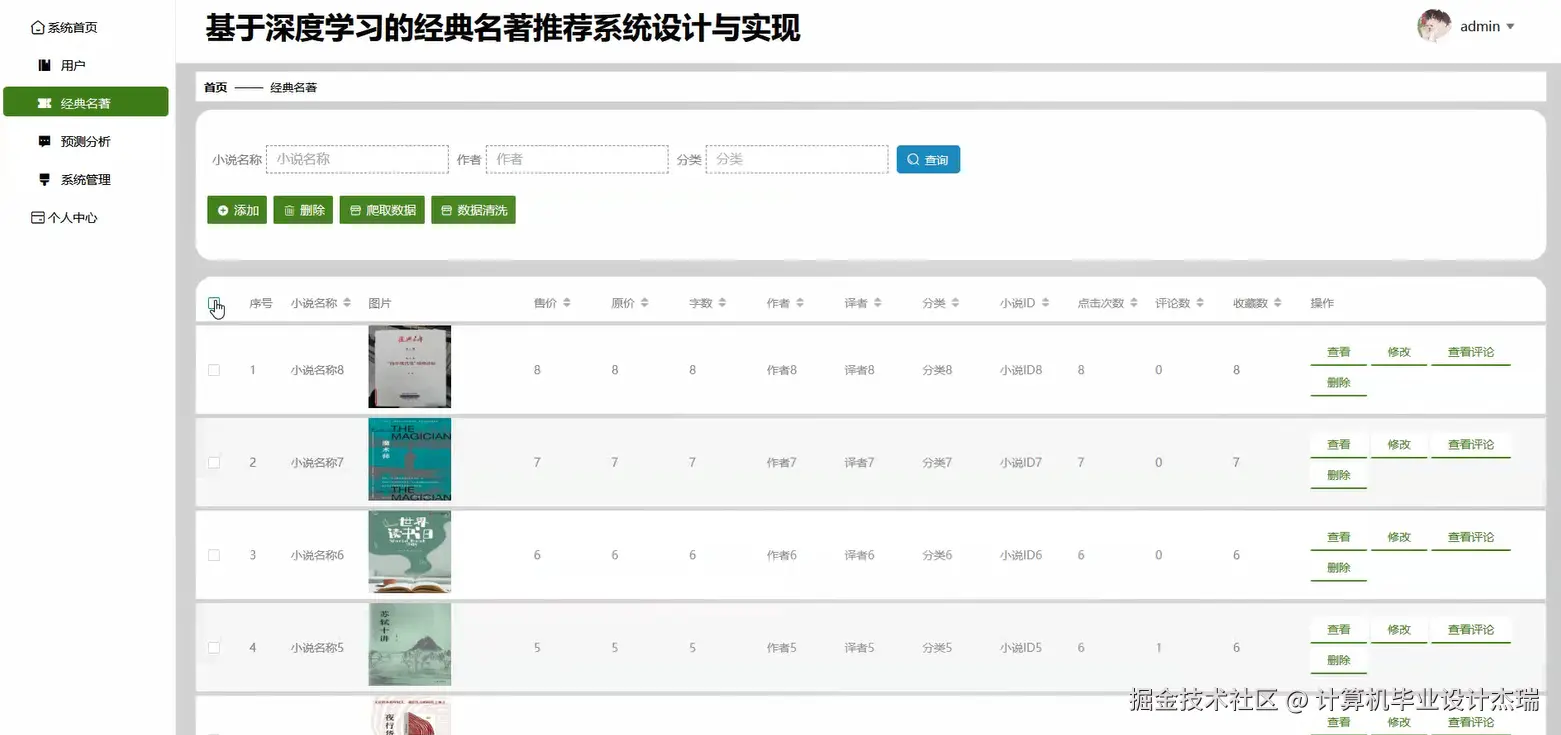Open the cover thumbnail for 小说名称6
The width and height of the screenshot is (1561, 735).
409,552
